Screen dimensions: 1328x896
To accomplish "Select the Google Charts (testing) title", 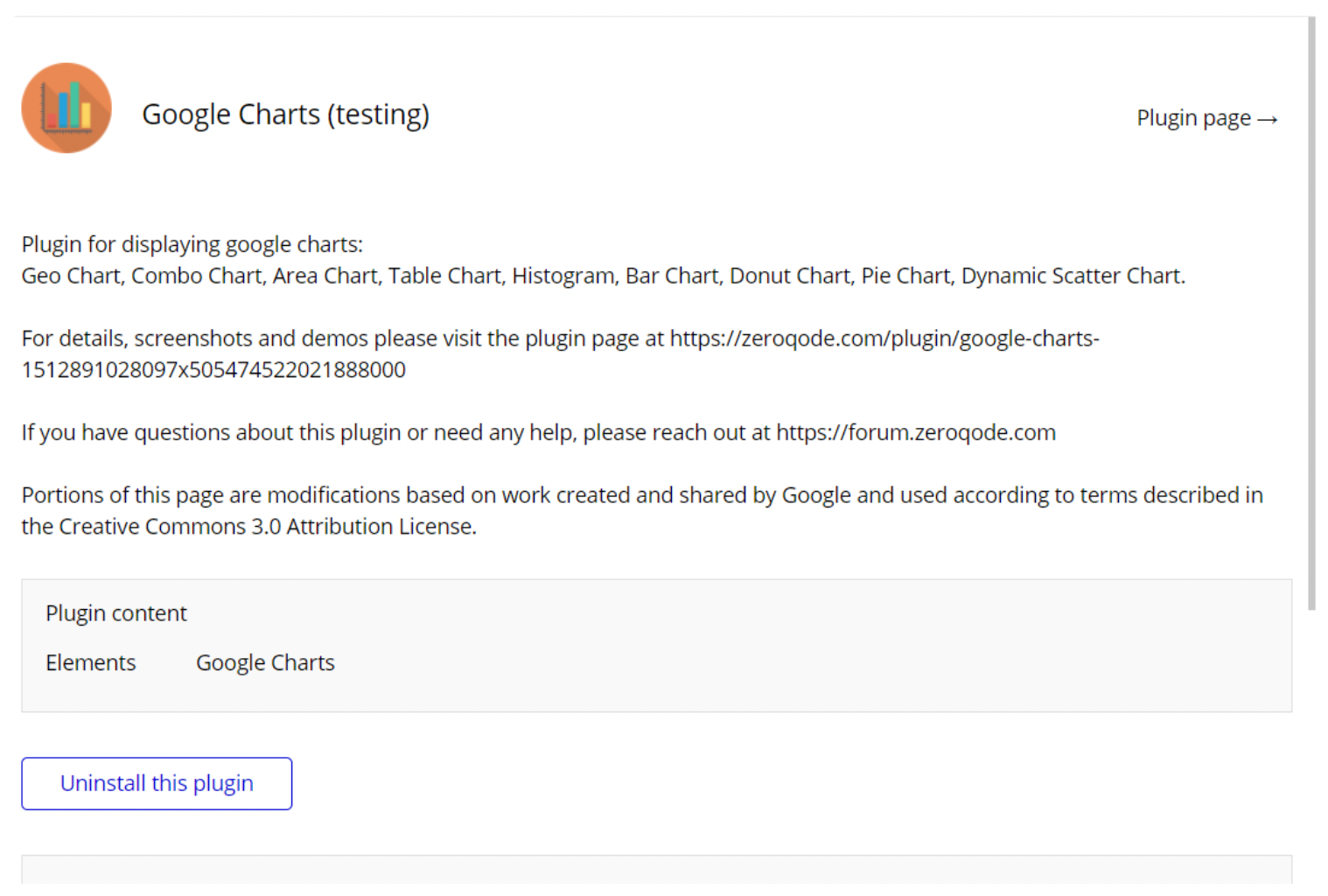I will point(285,115).
